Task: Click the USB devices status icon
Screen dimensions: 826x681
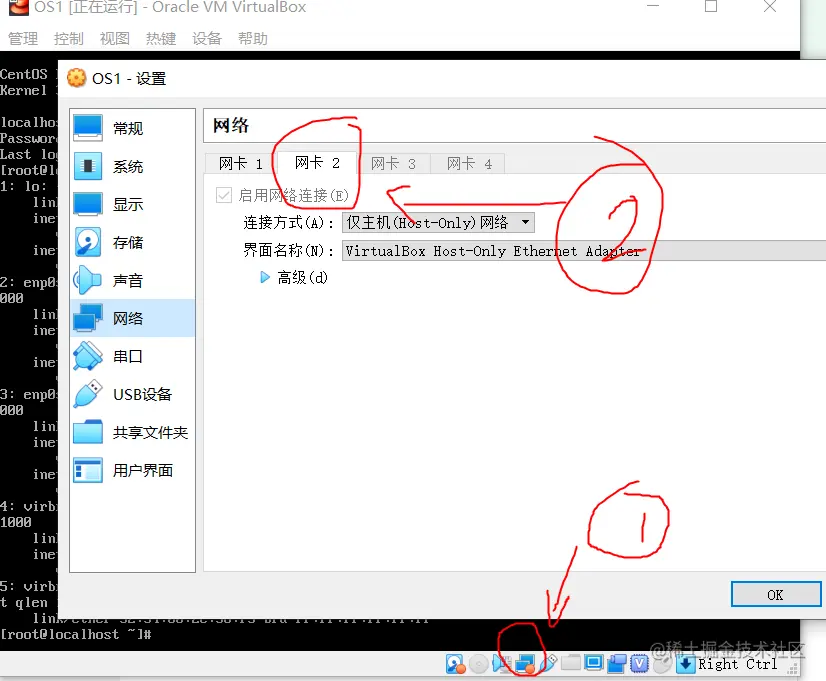Action: 547,663
